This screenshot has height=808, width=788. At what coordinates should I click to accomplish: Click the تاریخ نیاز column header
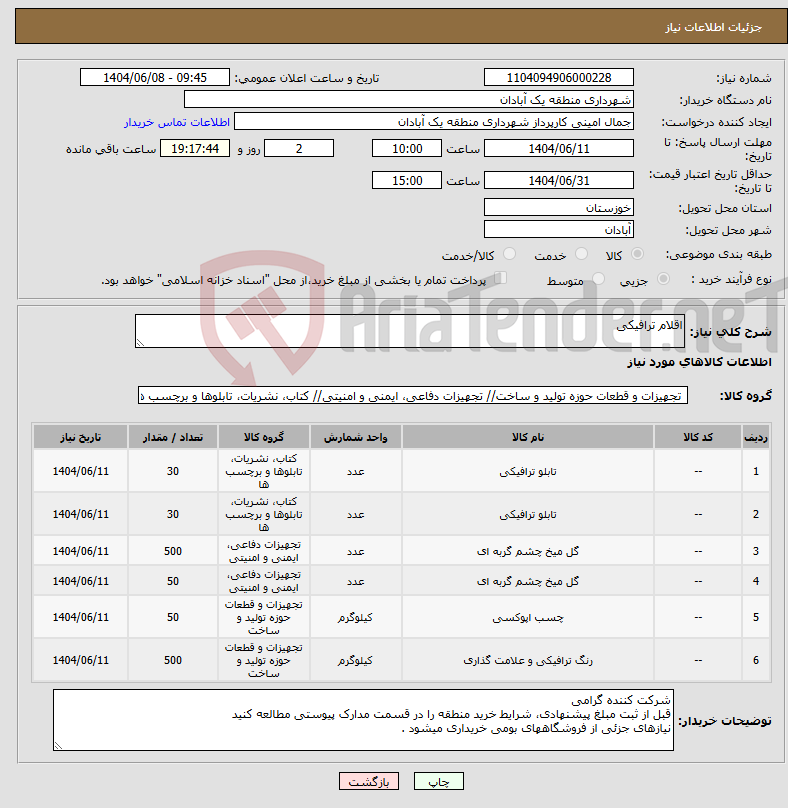80,437
